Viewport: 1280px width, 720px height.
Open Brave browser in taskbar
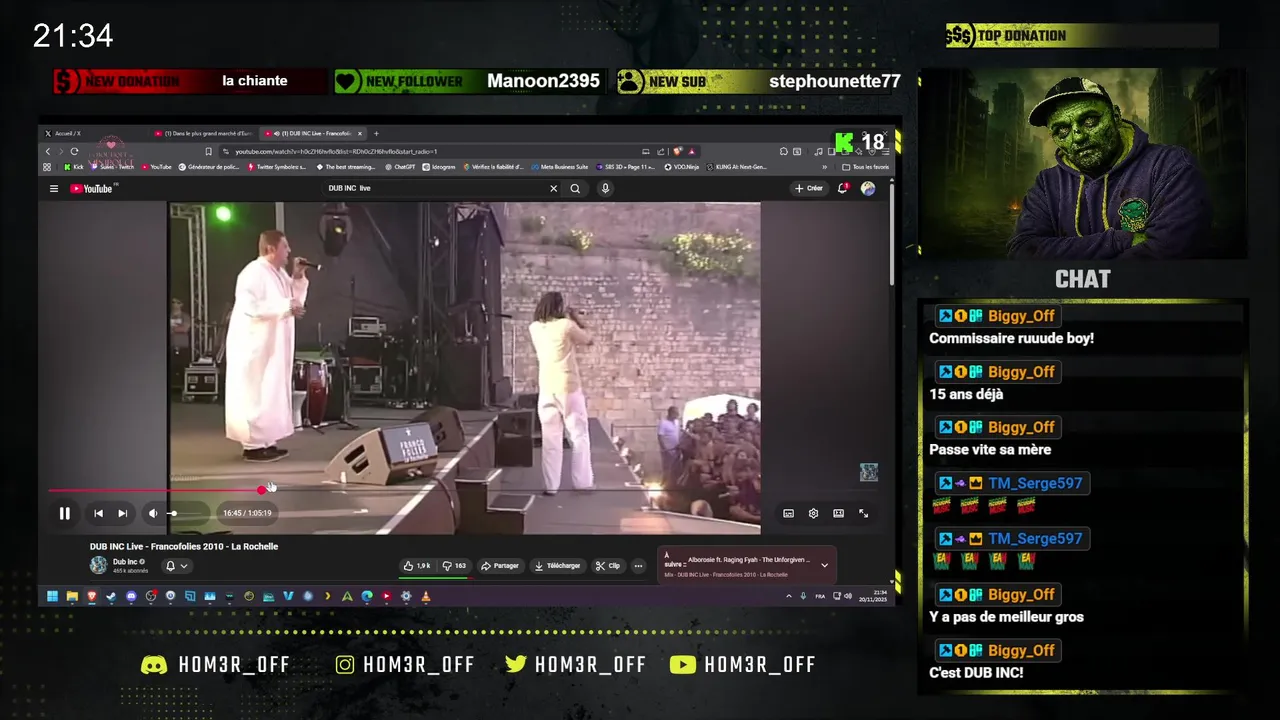(91, 596)
